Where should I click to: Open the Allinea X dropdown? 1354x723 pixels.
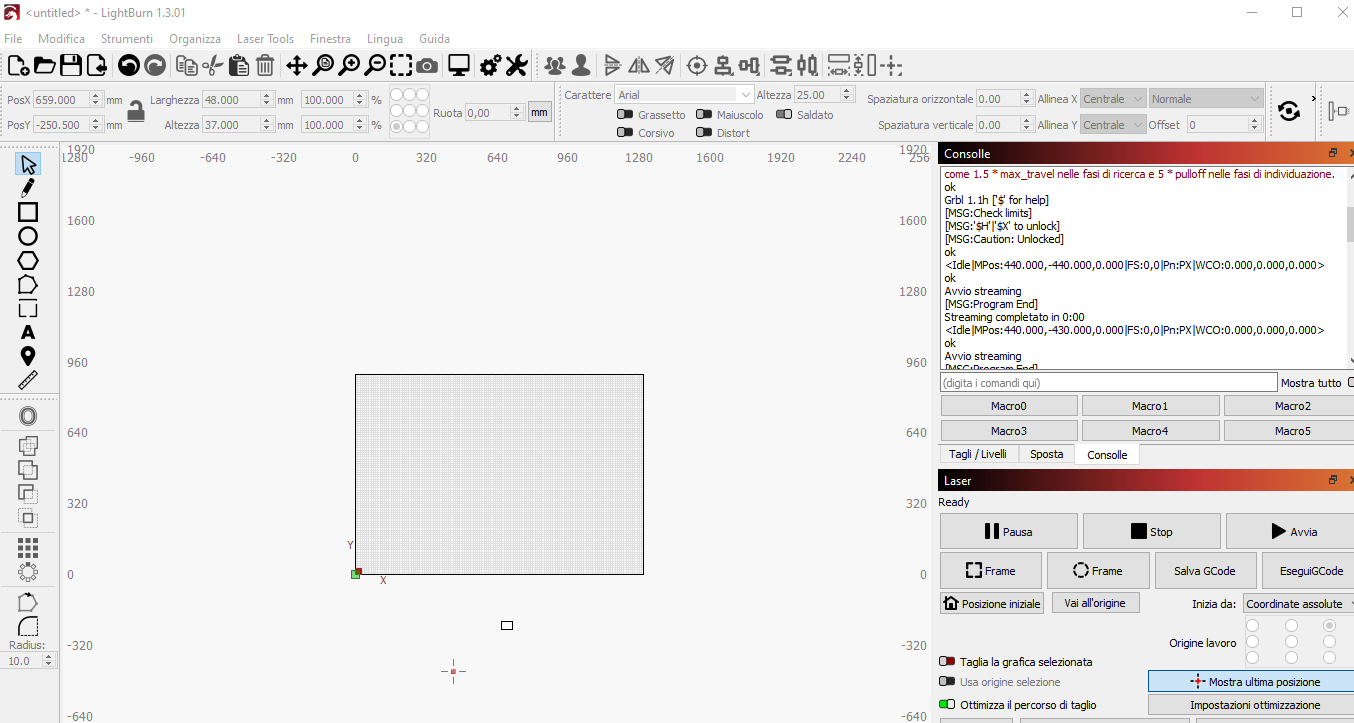(1112, 99)
